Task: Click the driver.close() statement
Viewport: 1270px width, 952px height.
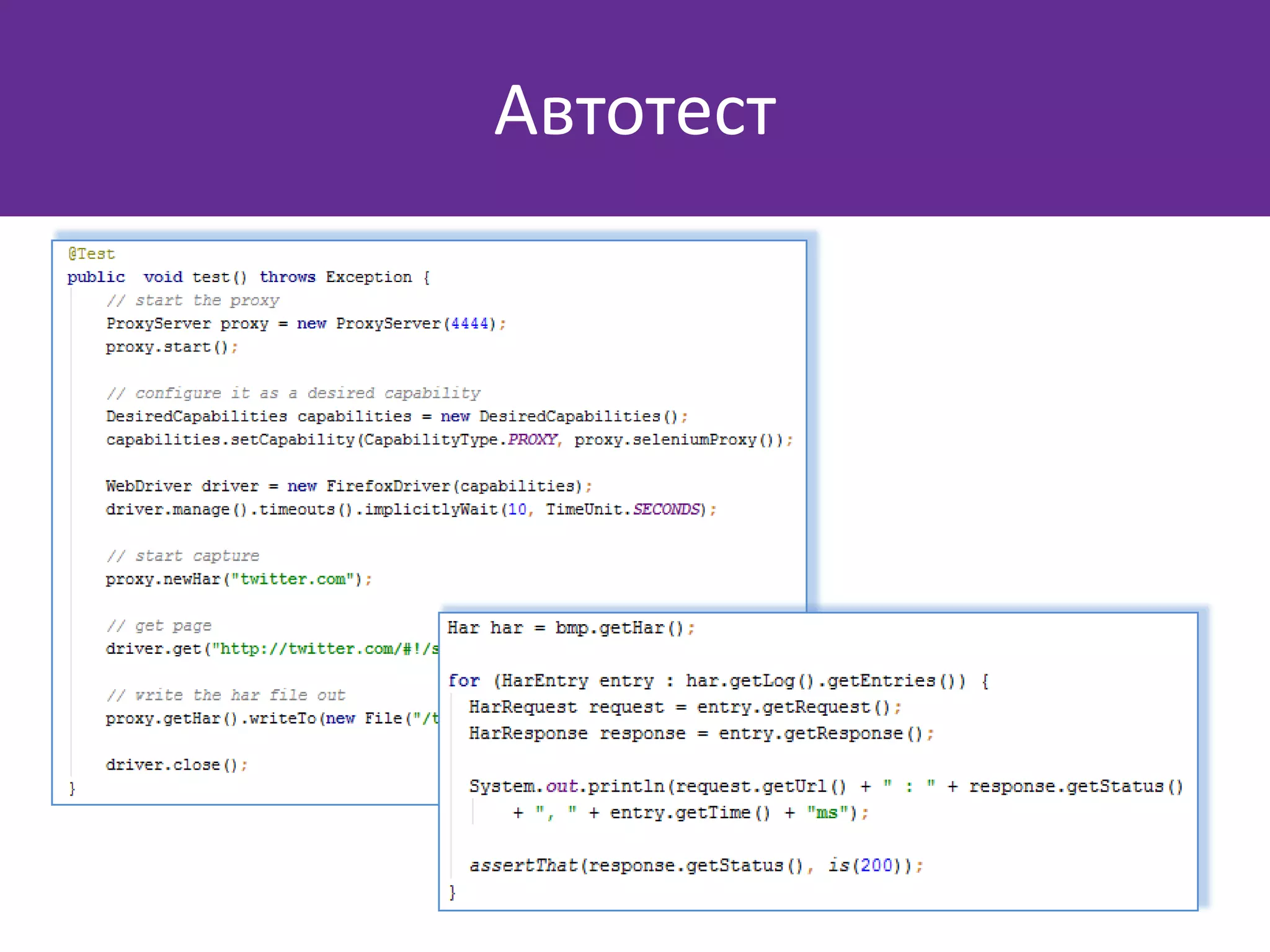Action: (x=176, y=765)
